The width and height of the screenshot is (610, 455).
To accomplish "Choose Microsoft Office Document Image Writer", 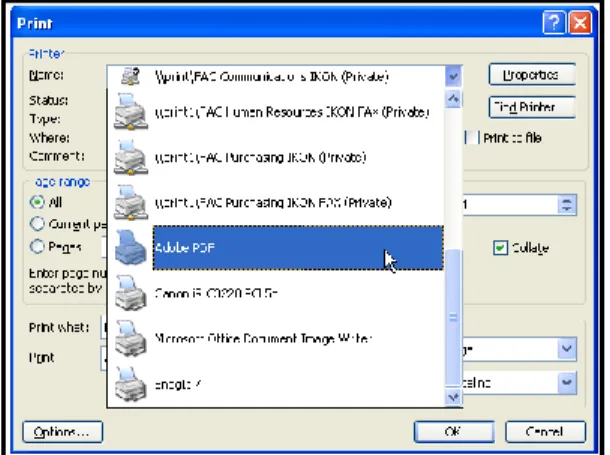I will click(x=263, y=338).
